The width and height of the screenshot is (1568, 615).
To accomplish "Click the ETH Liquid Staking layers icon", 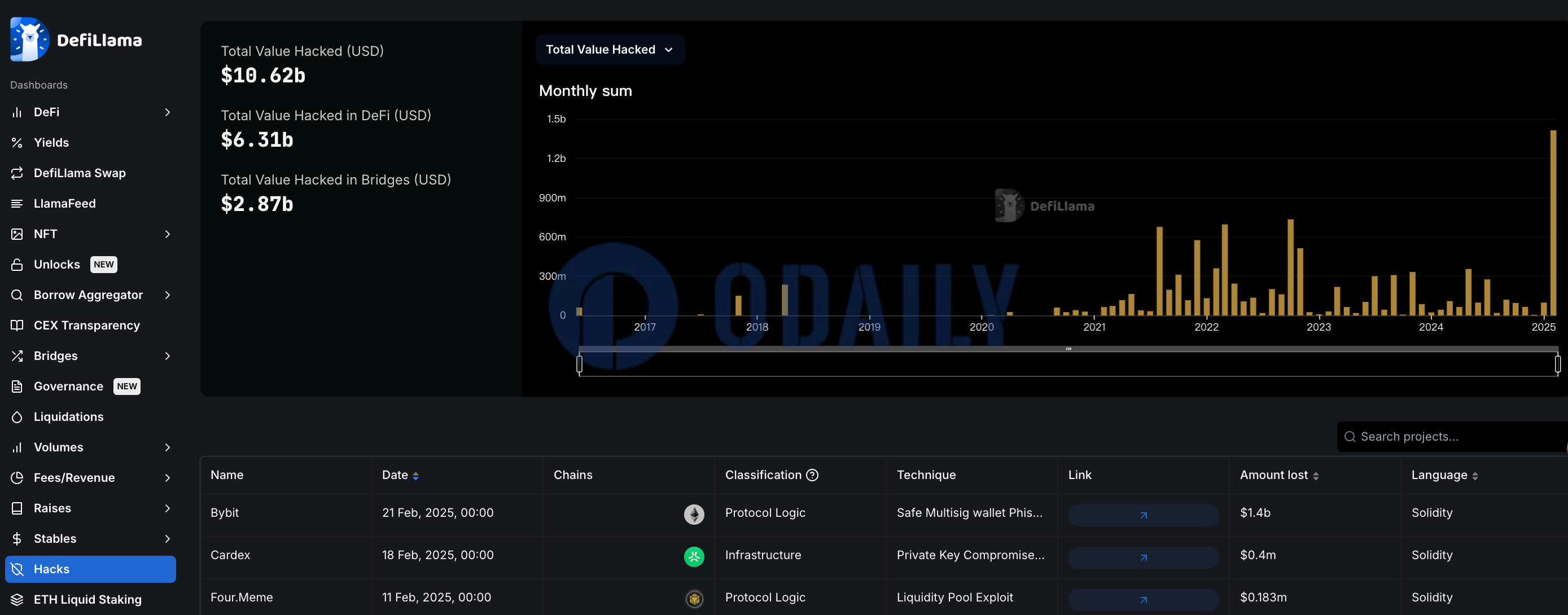I will click(x=17, y=599).
